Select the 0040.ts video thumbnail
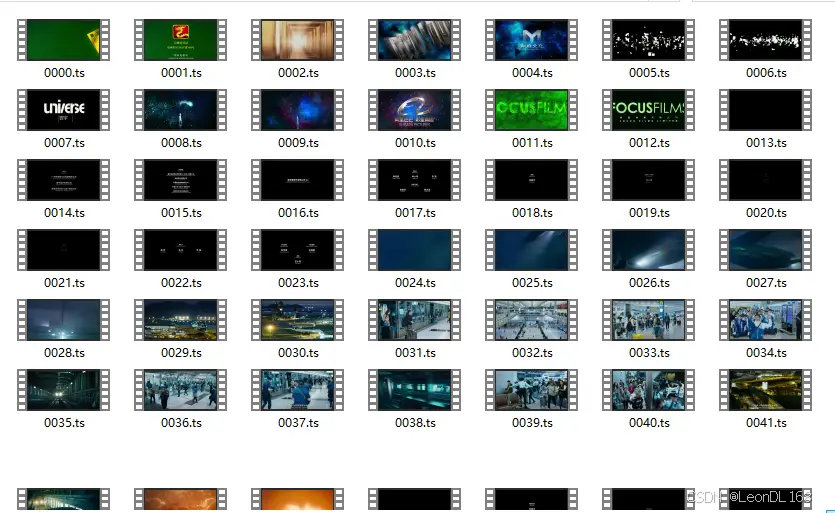Viewport: 835px width, 513px height. 649,390
